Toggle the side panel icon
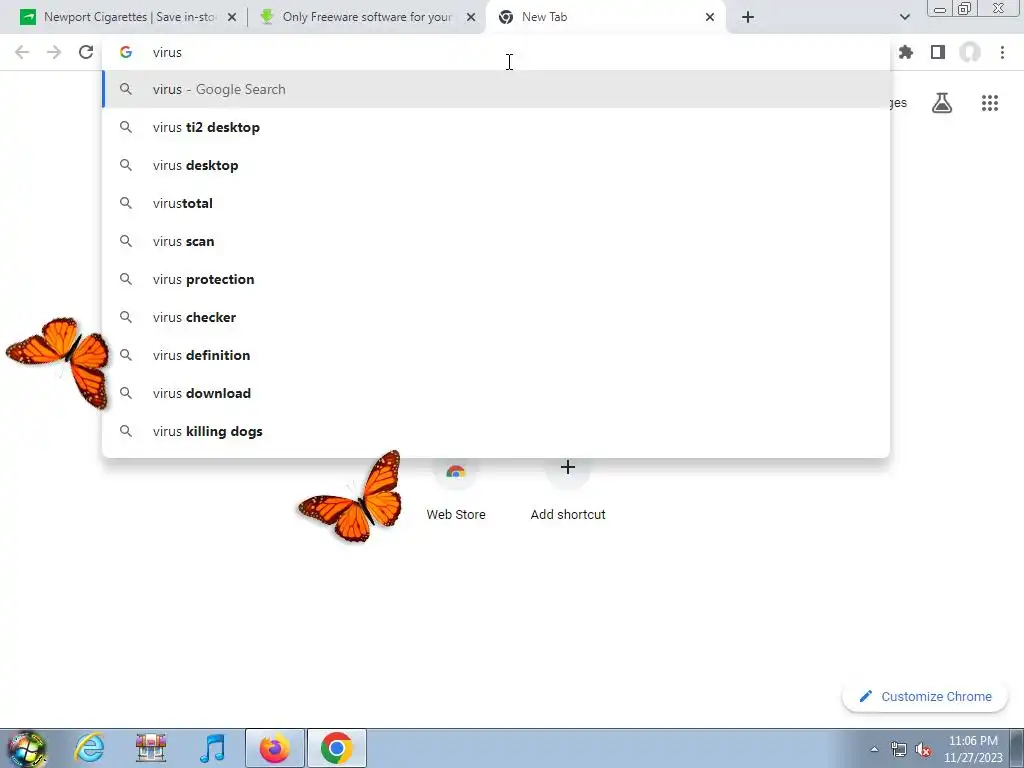Image resolution: width=1024 pixels, height=768 pixels. [x=938, y=52]
